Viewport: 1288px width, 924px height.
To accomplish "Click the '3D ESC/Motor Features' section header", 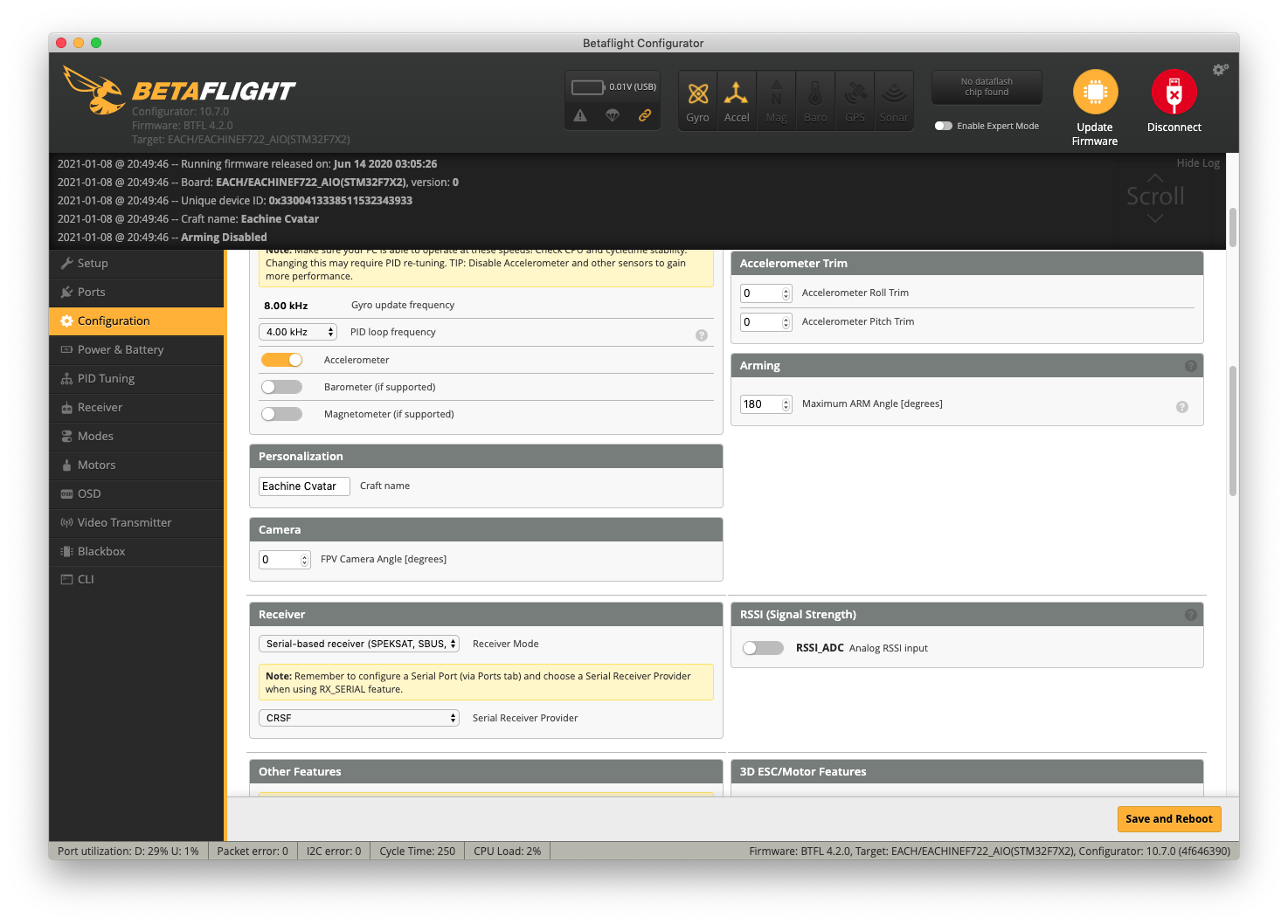I will coord(967,772).
